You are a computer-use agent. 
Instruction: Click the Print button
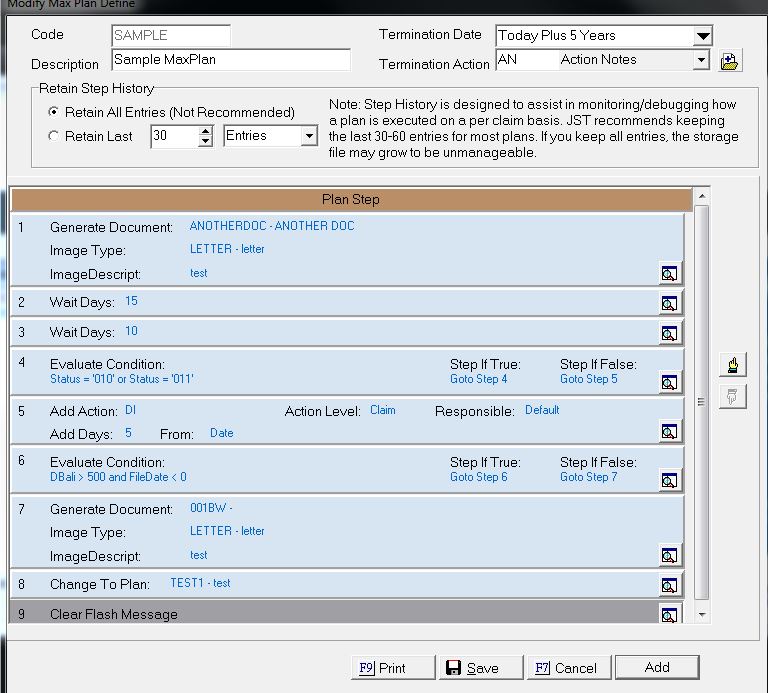tap(393, 668)
